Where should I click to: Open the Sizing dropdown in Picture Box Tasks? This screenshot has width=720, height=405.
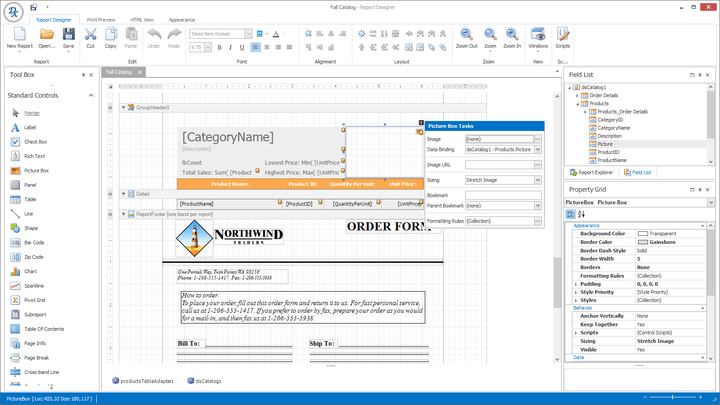click(537, 178)
